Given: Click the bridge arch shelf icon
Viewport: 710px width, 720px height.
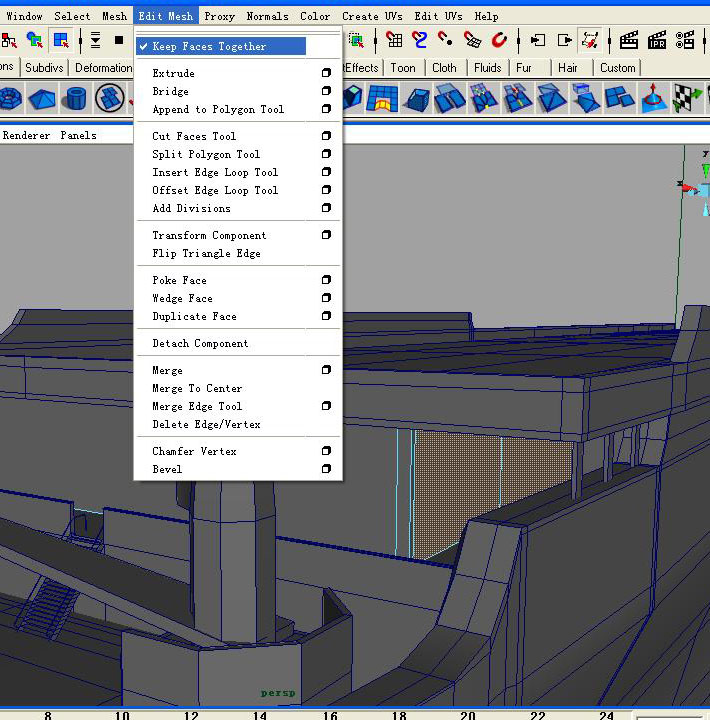Looking at the screenshot, I should [x=382, y=98].
